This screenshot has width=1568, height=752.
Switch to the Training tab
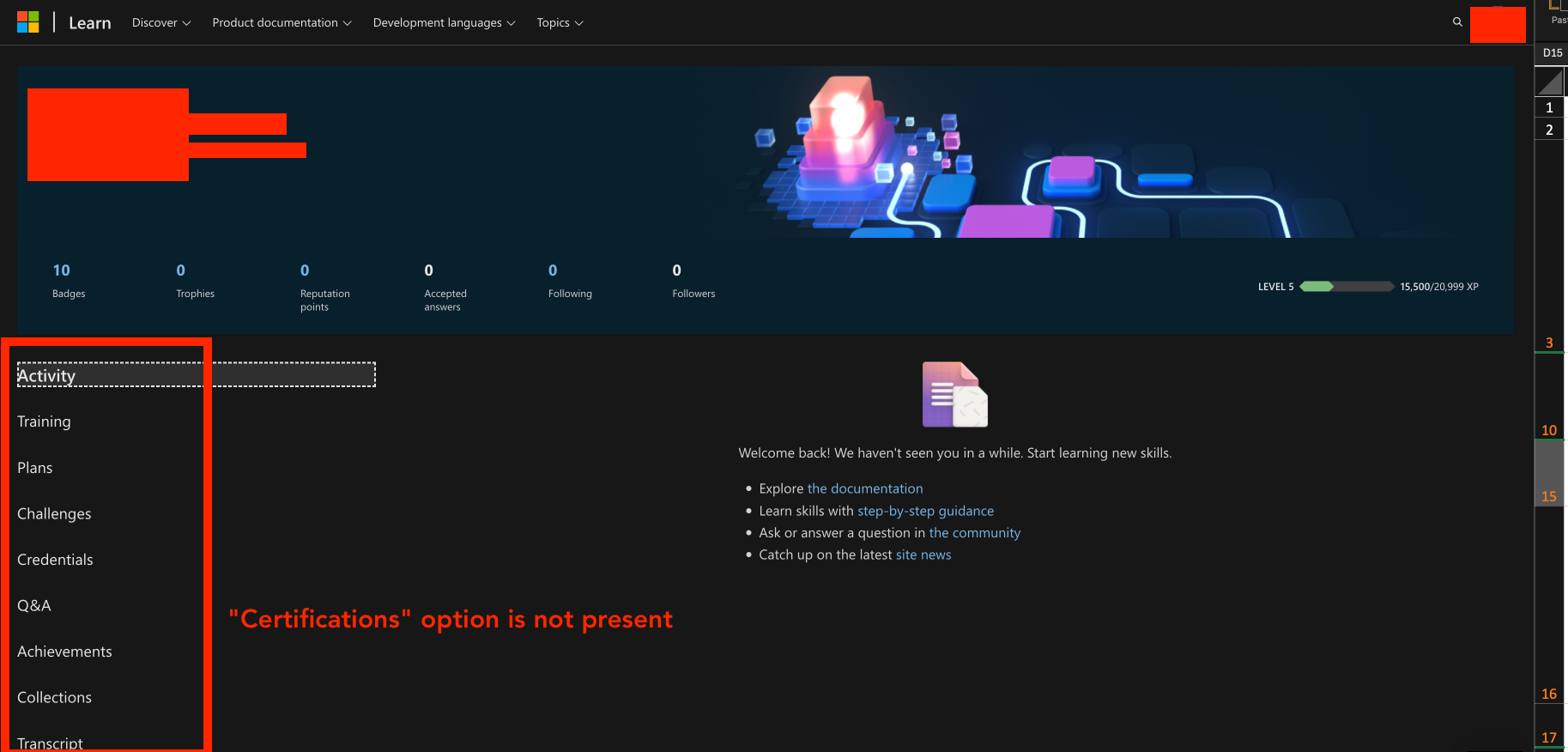(44, 421)
